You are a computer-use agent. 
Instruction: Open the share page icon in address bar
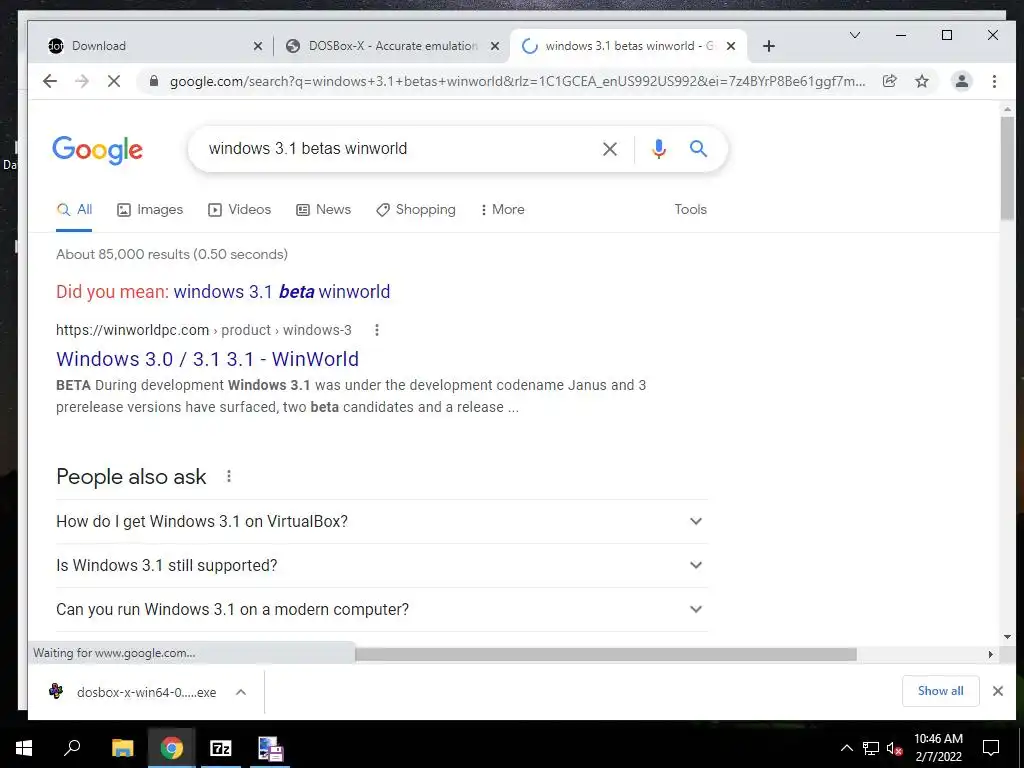point(889,81)
